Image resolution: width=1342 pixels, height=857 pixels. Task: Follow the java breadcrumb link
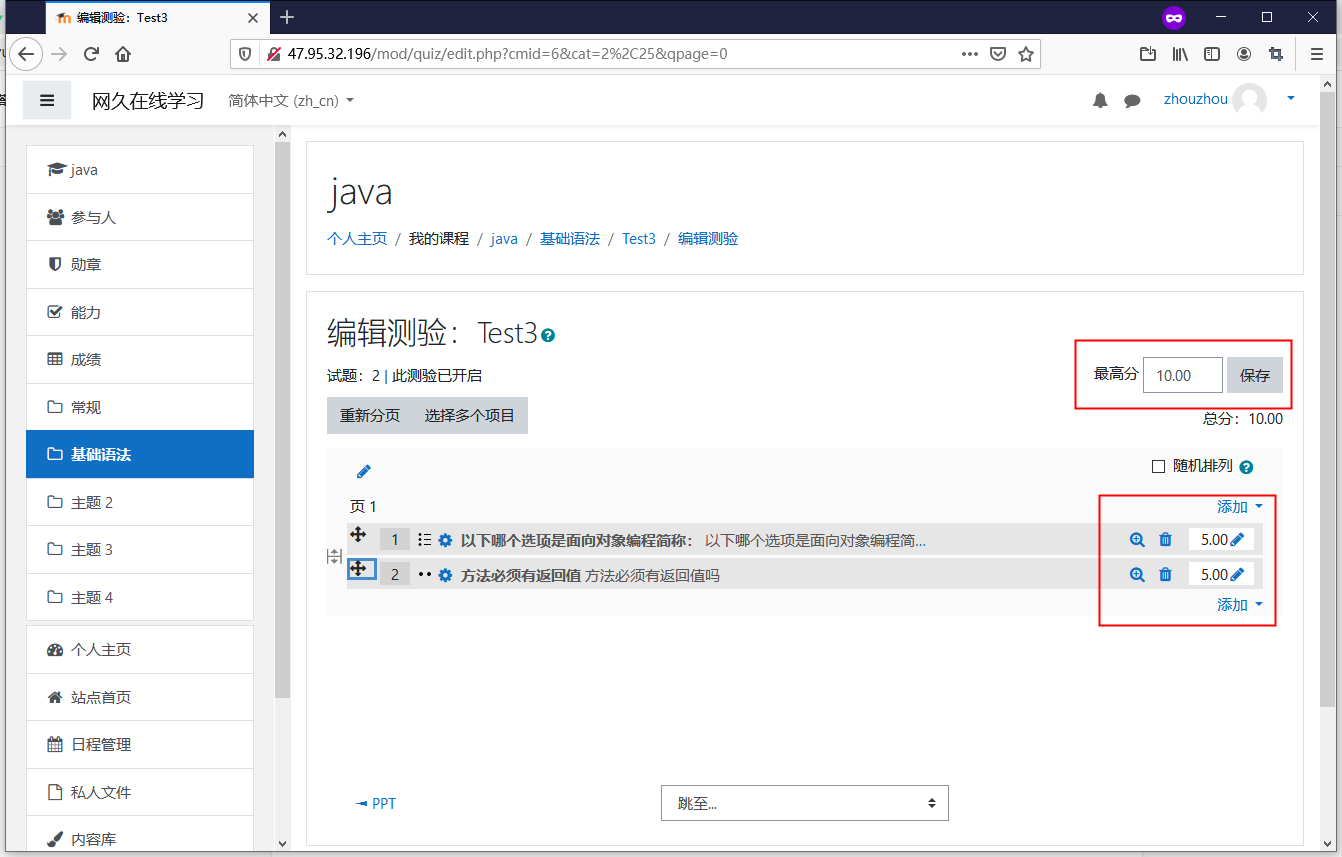504,239
